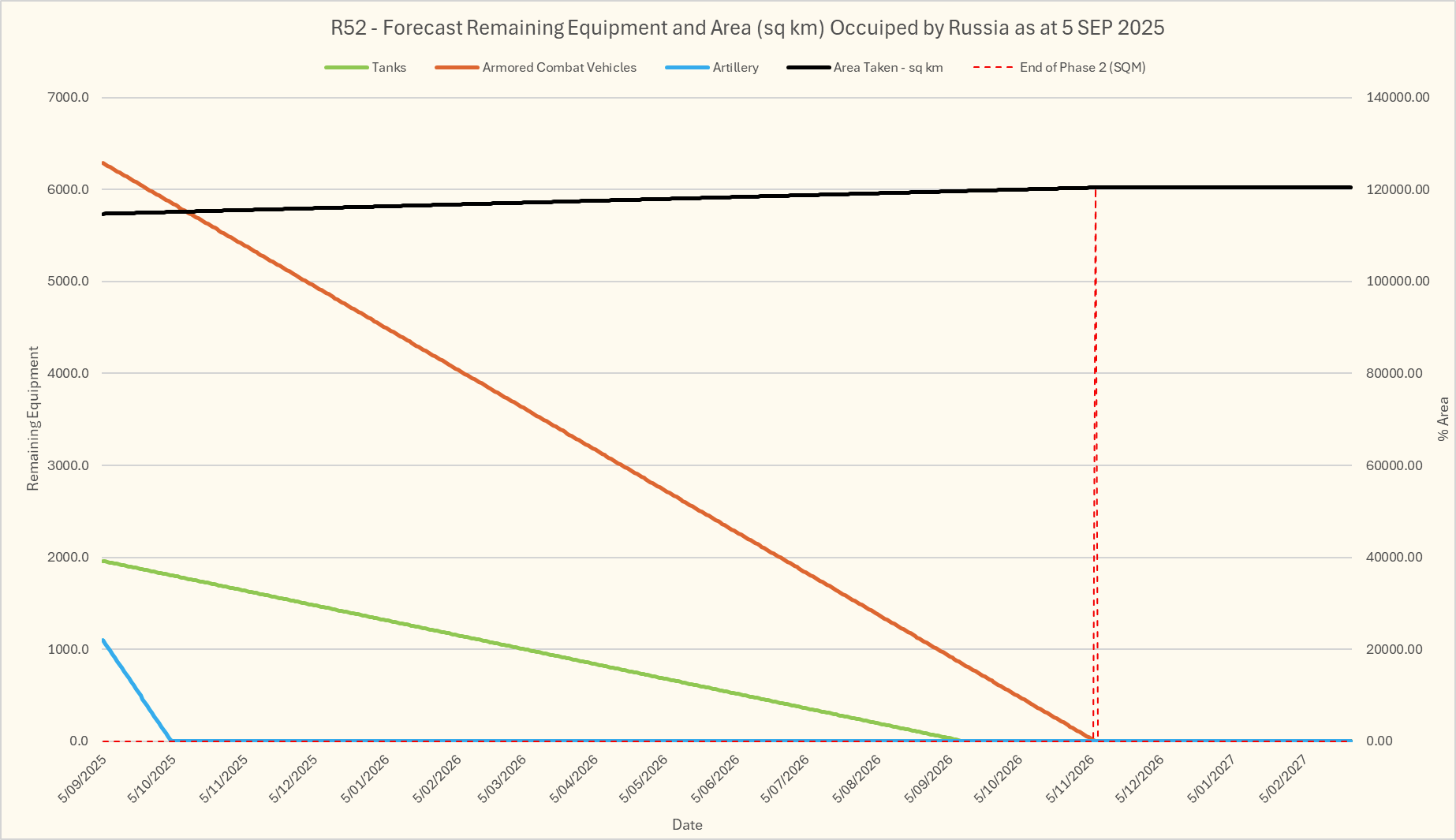Select the 5/02/2027 date axis label
The width and height of the screenshot is (1456, 840).
pyautogui.click(x=1282, y=778)
